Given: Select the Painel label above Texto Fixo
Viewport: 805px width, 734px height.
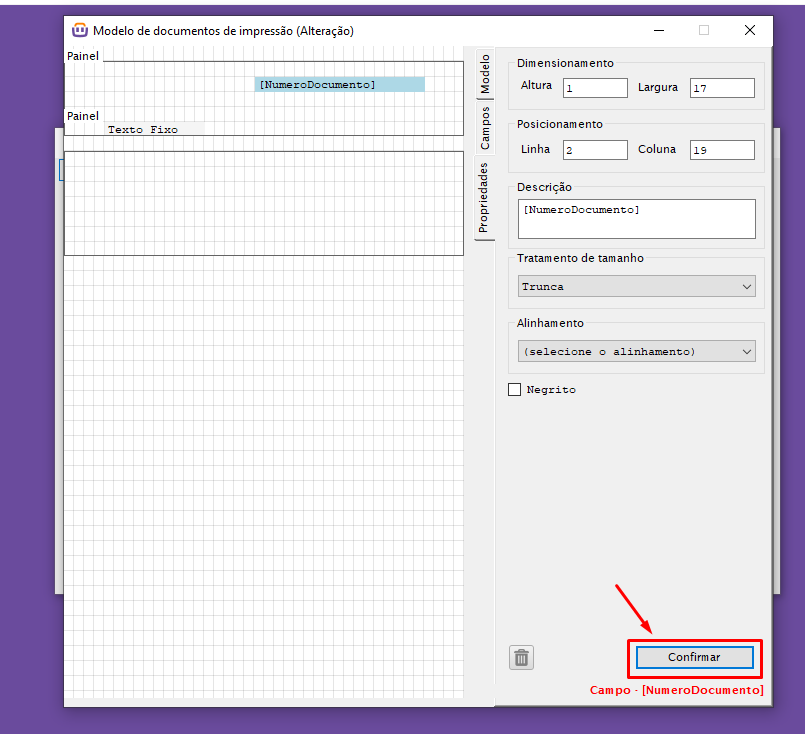Looking at the screenshot, I should click(83, 116).
